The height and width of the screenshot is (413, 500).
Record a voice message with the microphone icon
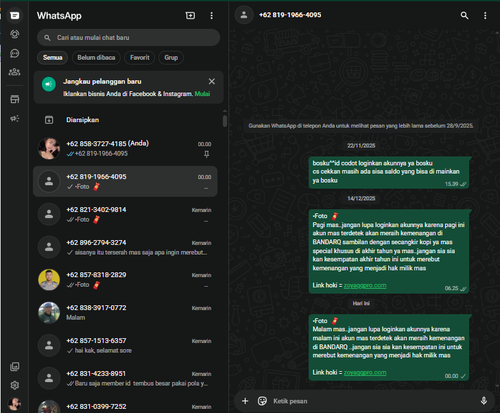484,401
